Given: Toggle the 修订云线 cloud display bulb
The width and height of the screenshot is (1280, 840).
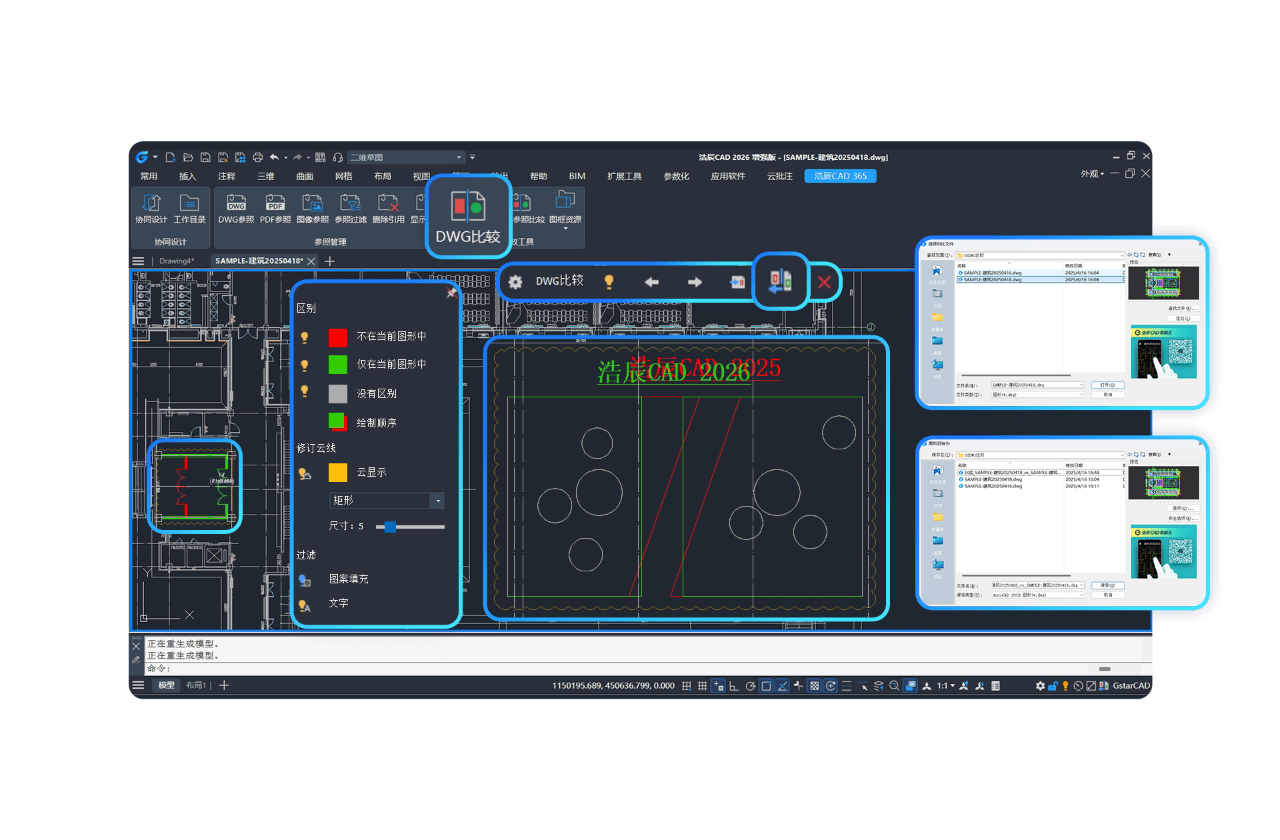Looking at the screenshot, I should click(x=305, y=474).
